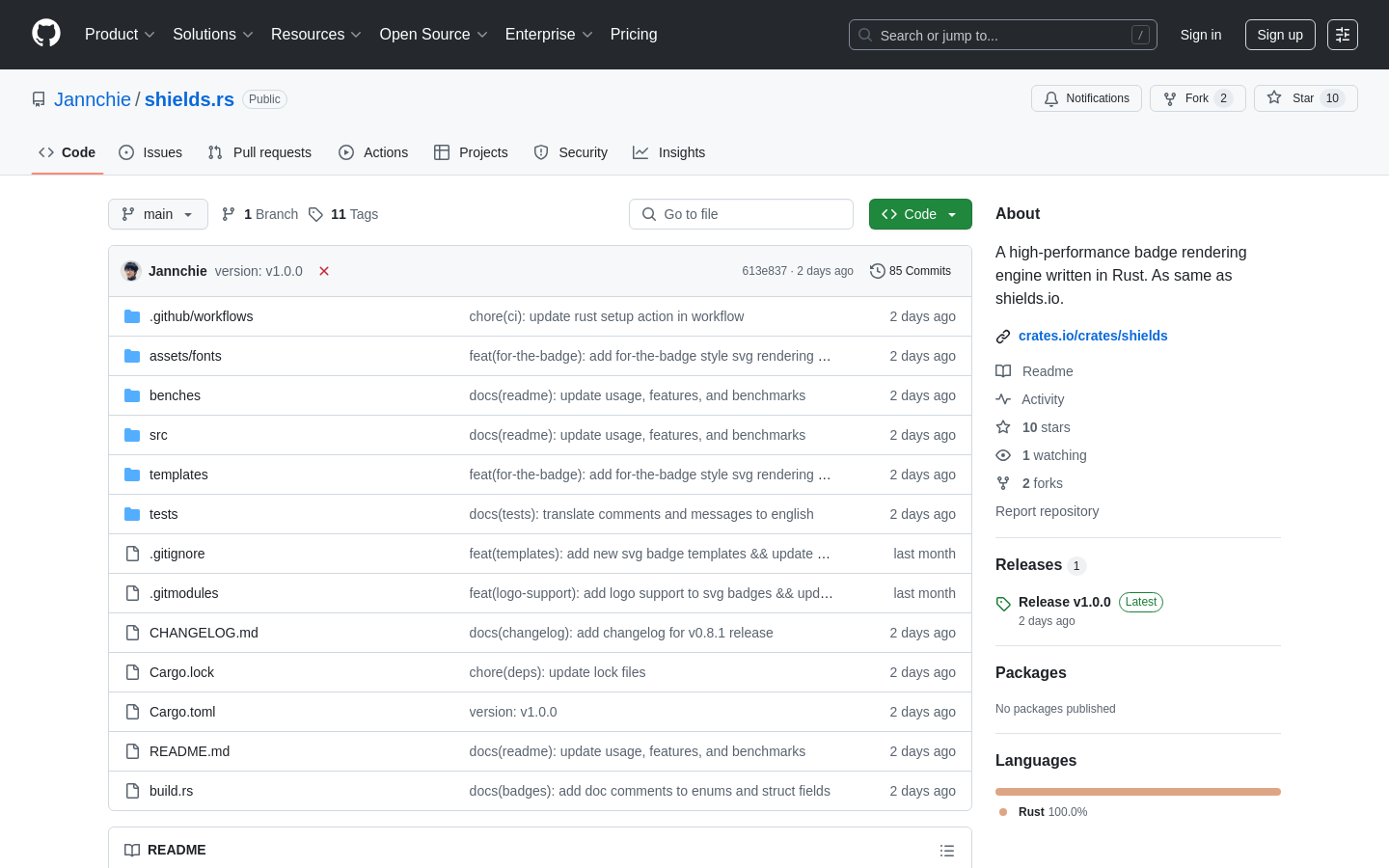Click the Go to file input
This screenshot has width=1389, height=868.
(741, 214)
